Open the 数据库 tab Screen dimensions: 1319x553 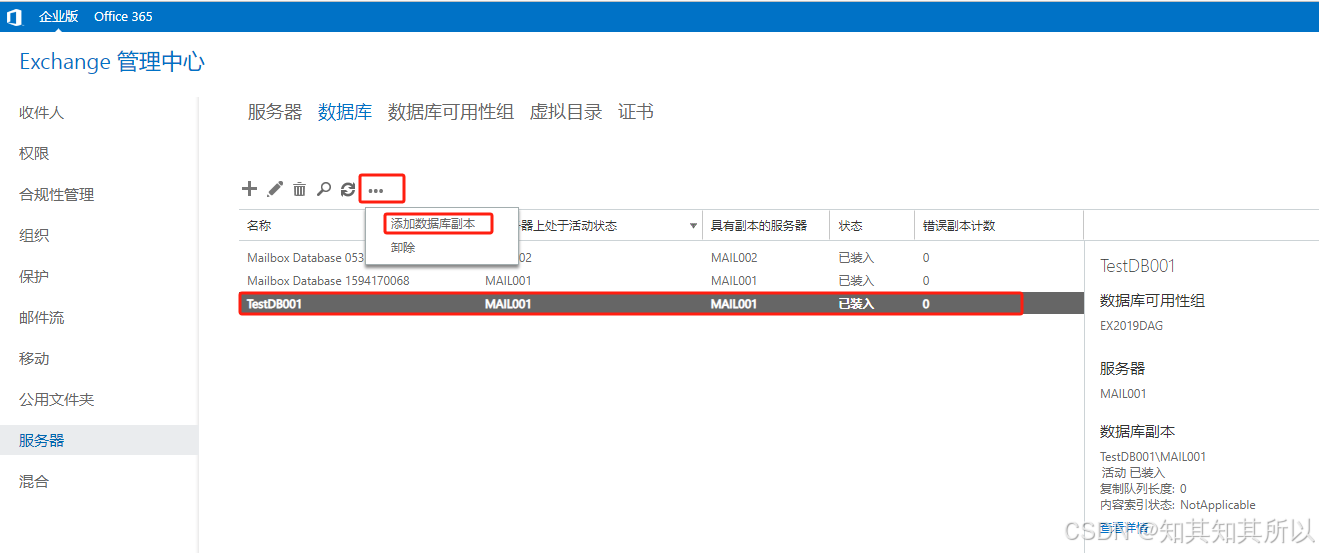345,112
